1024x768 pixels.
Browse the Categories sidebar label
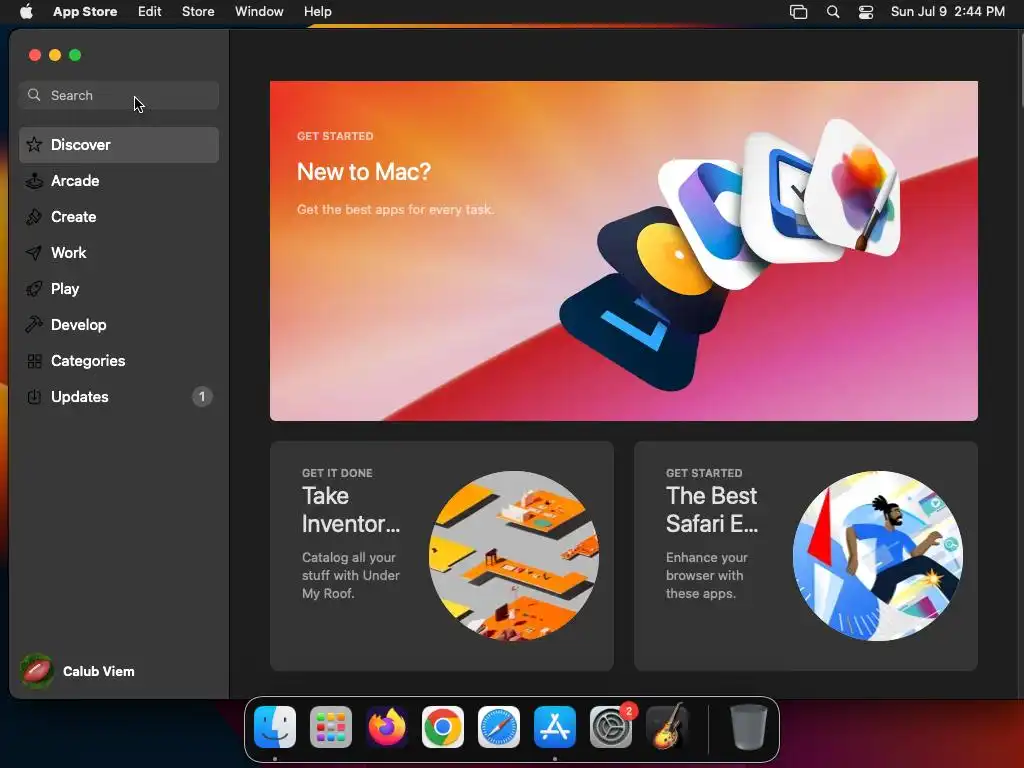tap(88, 360)
